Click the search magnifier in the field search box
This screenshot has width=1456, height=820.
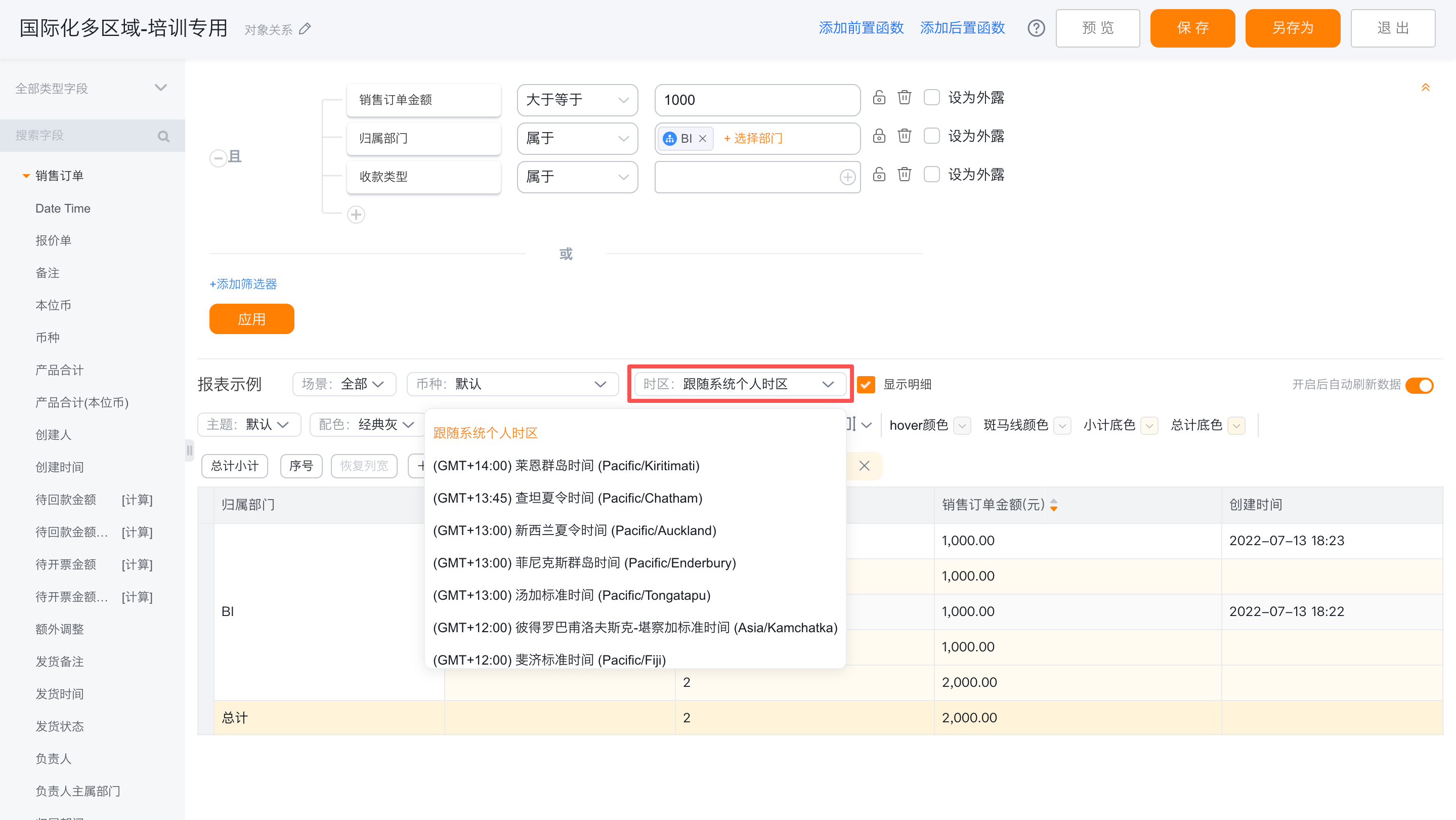[x=163, y=136]
